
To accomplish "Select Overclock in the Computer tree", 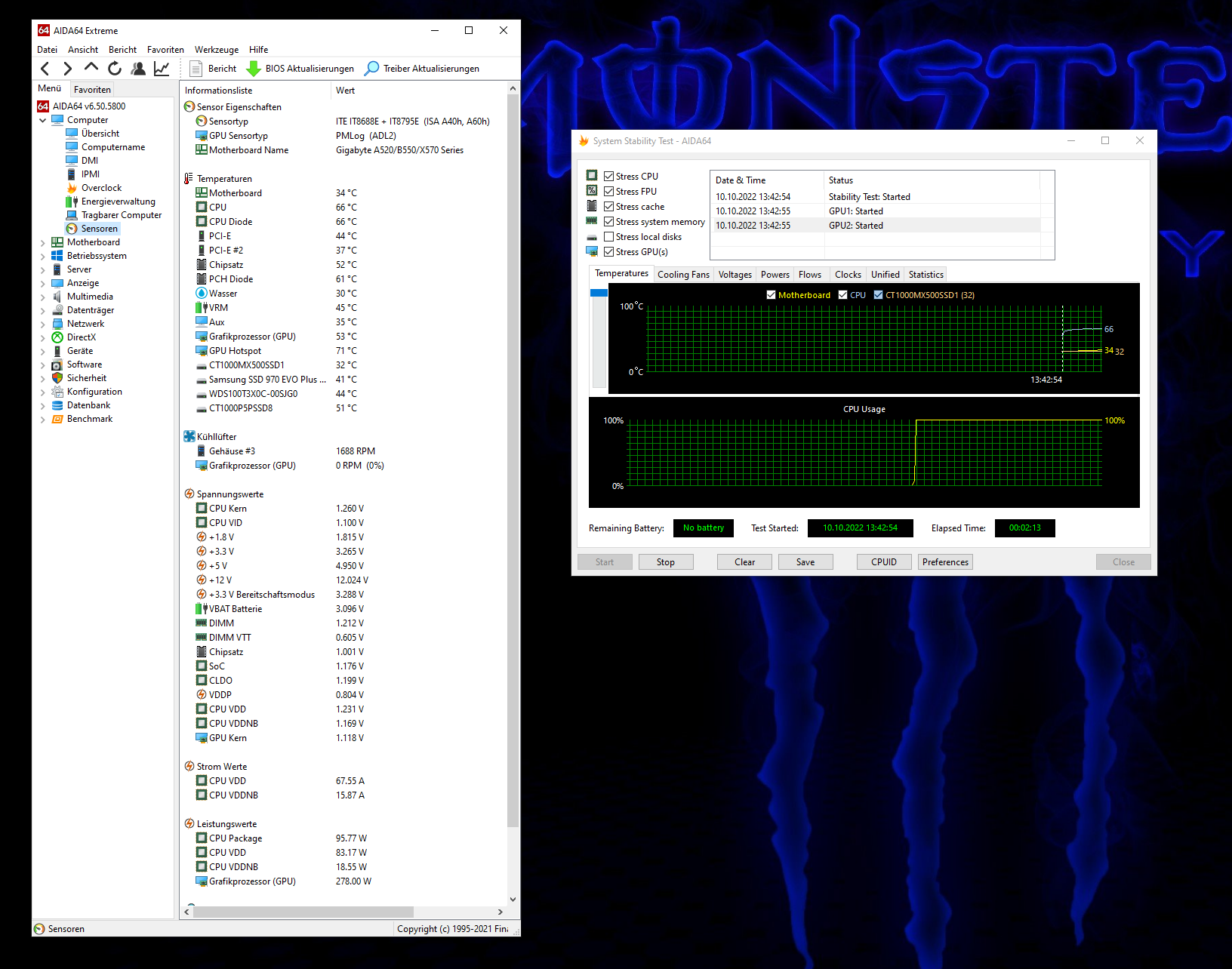I will (101, 188).
